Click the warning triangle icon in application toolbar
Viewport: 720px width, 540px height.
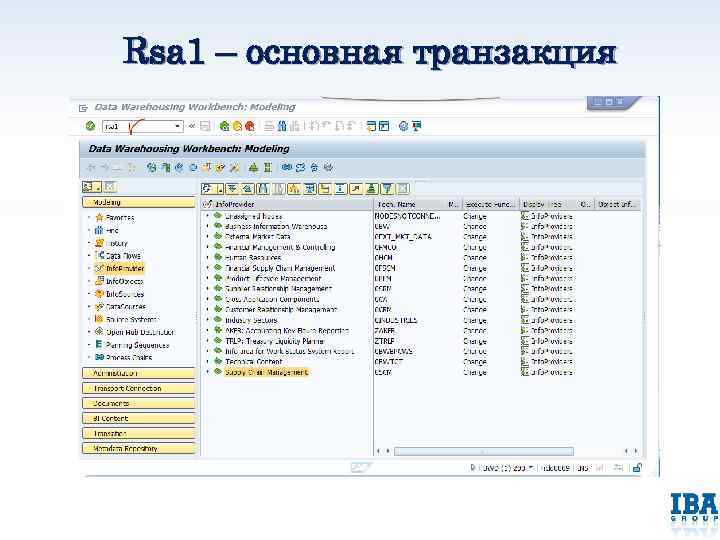(253, 168)
